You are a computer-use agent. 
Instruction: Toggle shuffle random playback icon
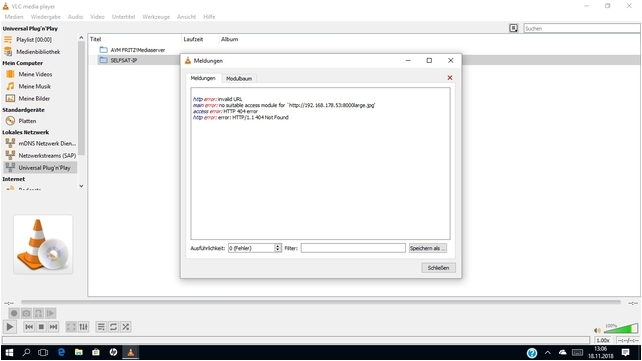(x=126, y=327)
